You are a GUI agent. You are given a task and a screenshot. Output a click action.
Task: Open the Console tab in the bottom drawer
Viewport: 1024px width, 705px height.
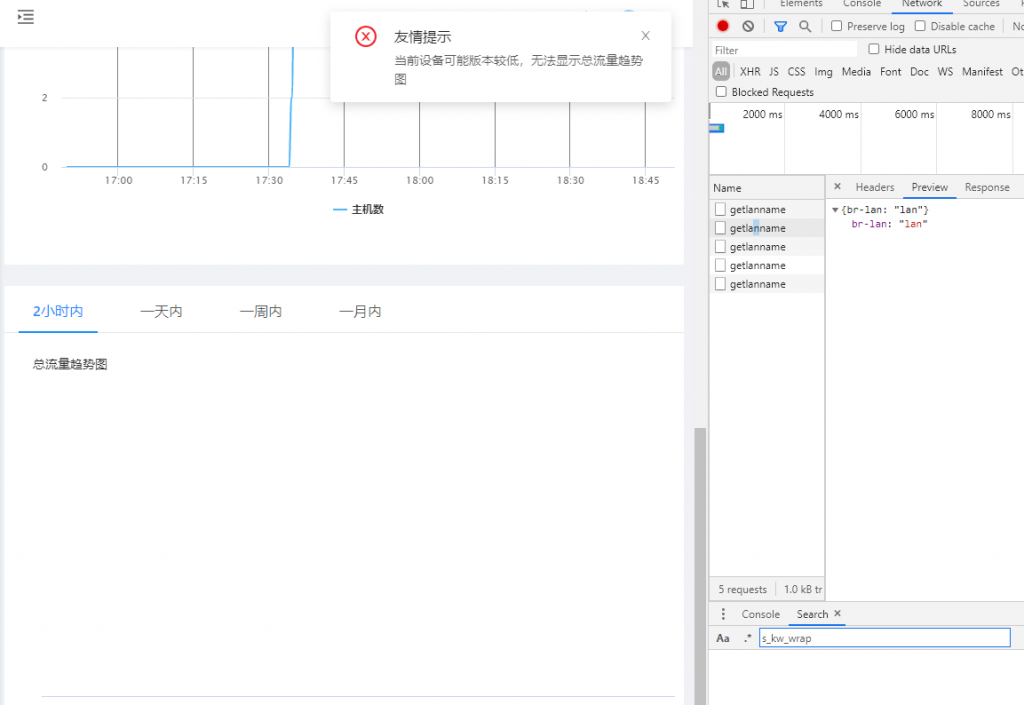(x=760, y=614)
